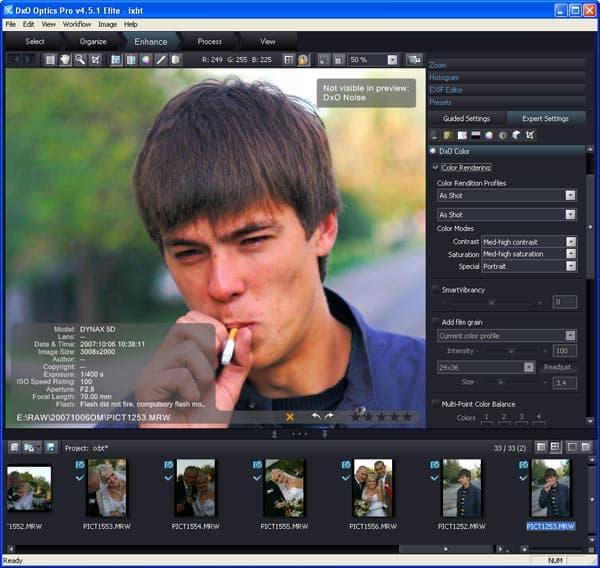Expand the Presets palette
The height and width of the screenshot is (568, 600).
coord(507,102)
